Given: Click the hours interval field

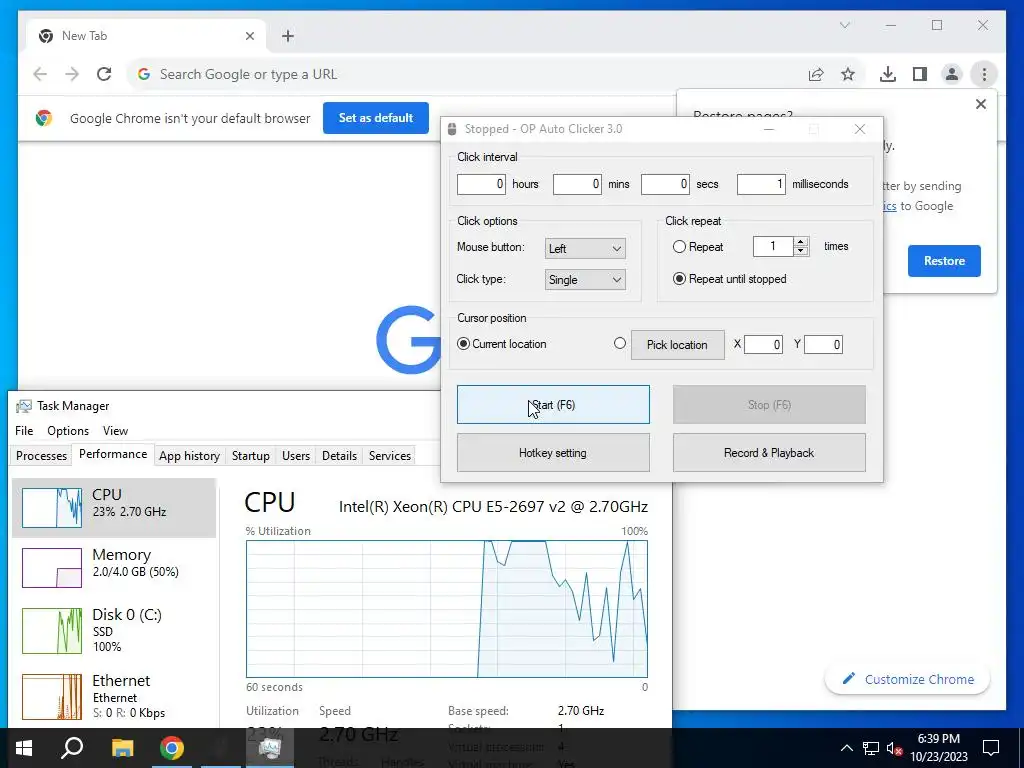Looking at the screenshot, I should tap(481, 184).
